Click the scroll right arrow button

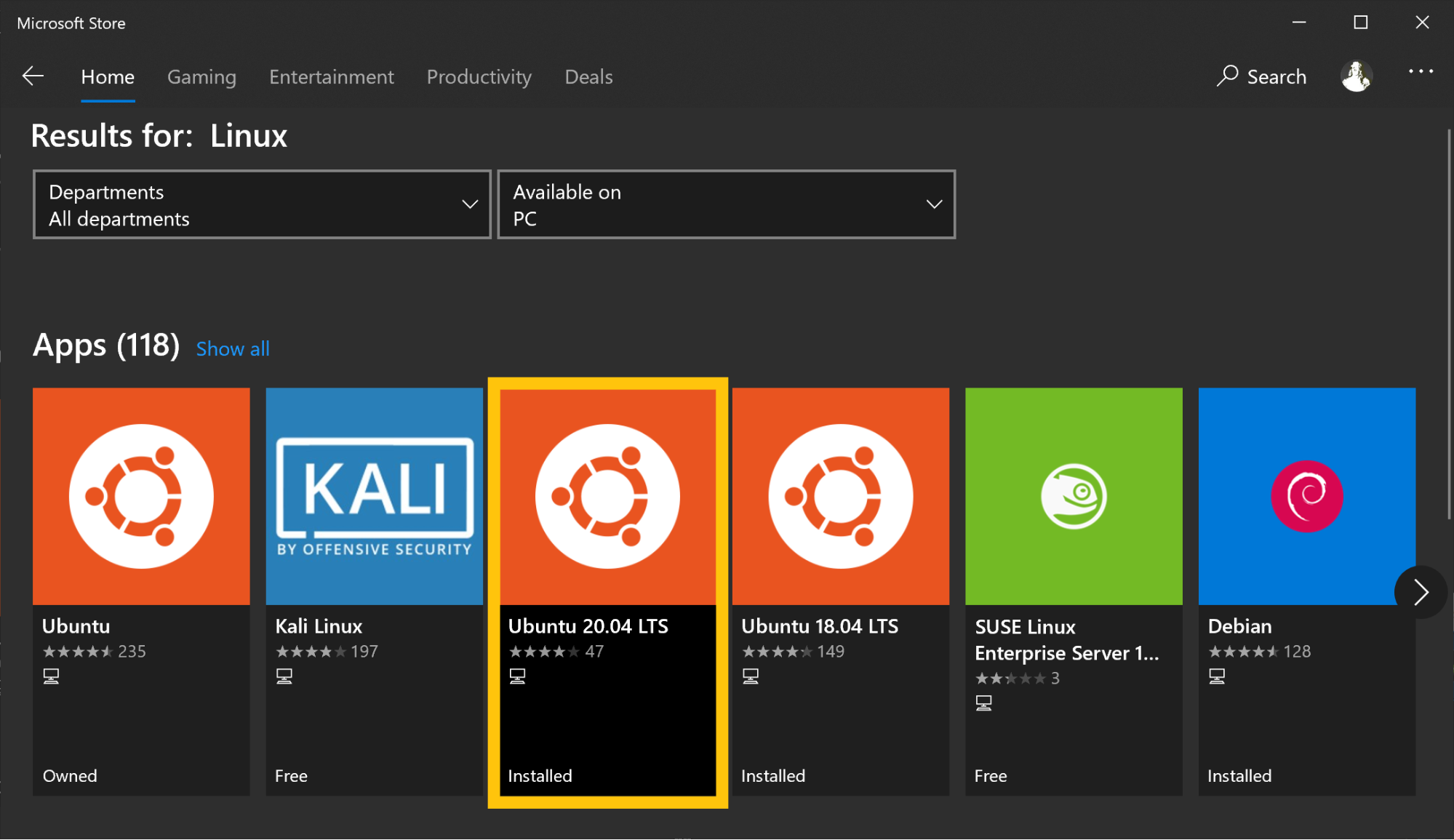pos(1421,592)
